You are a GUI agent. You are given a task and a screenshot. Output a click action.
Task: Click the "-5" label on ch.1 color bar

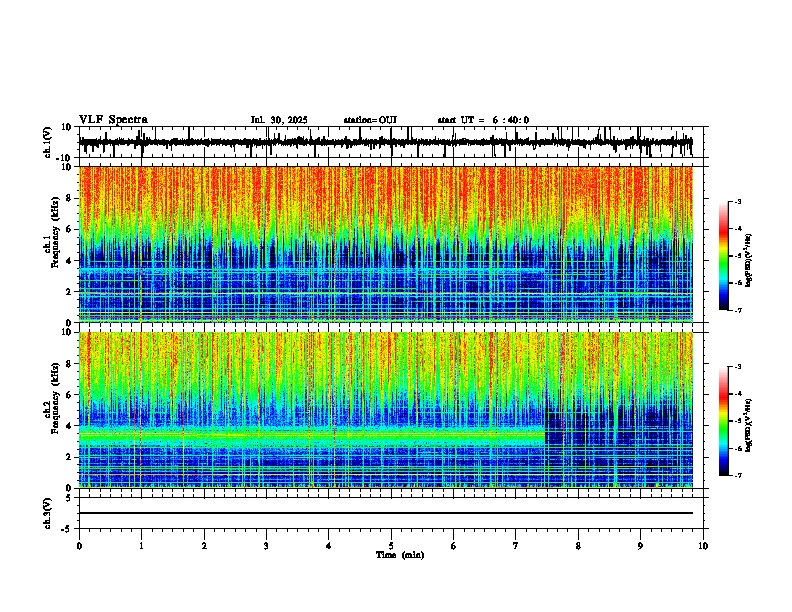(x=738, y=256)
